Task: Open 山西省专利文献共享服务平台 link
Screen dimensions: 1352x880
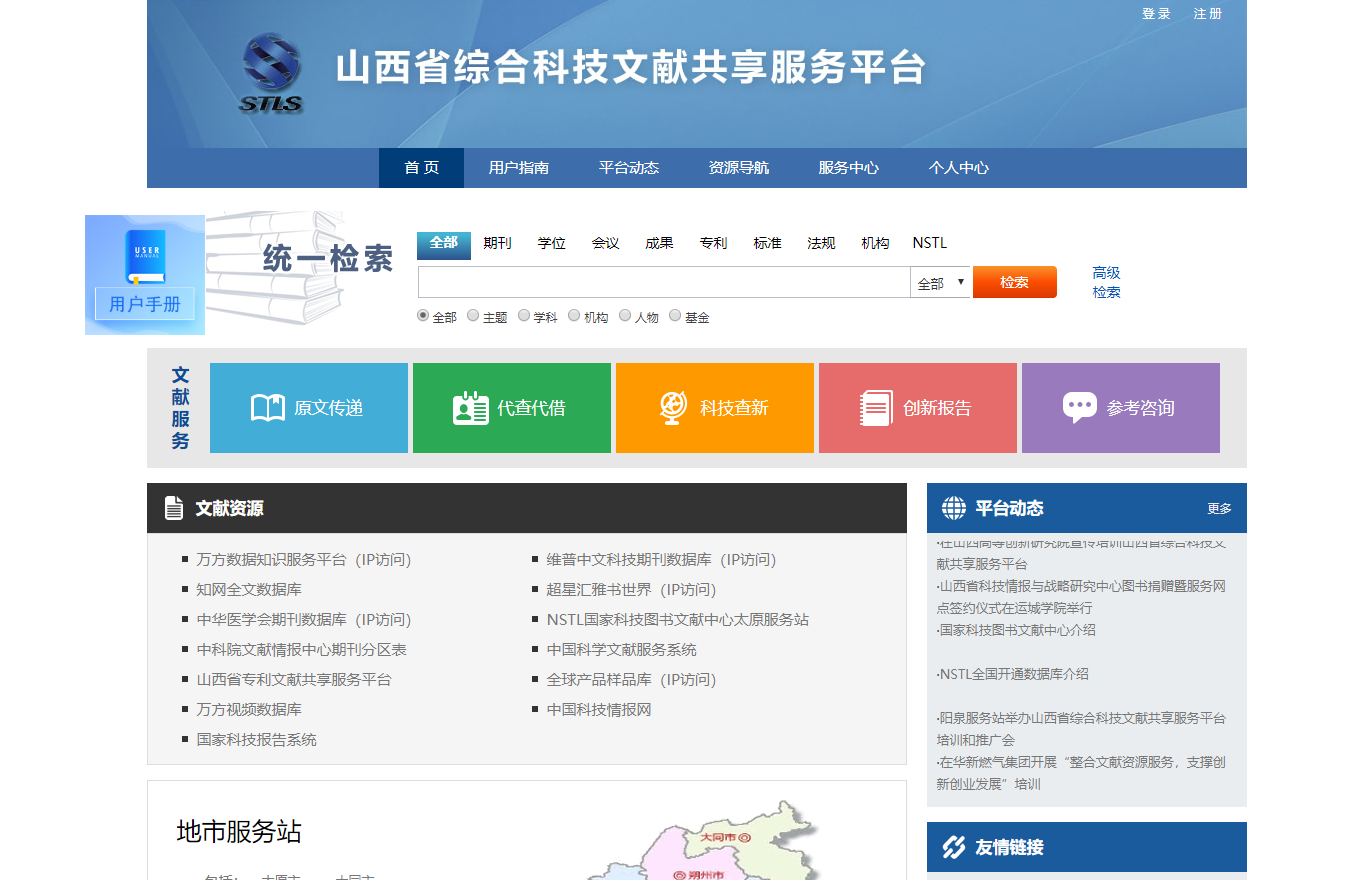Action: tap(294, 680)
